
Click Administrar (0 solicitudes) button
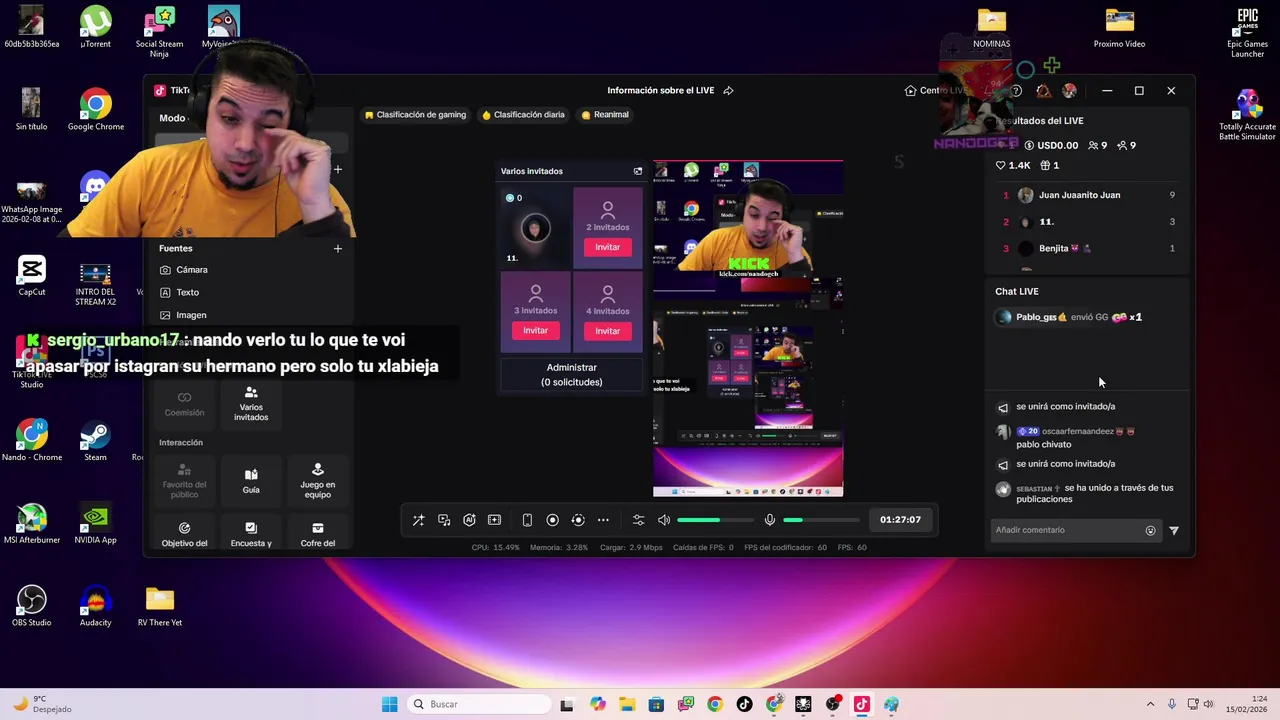point(571,375)
